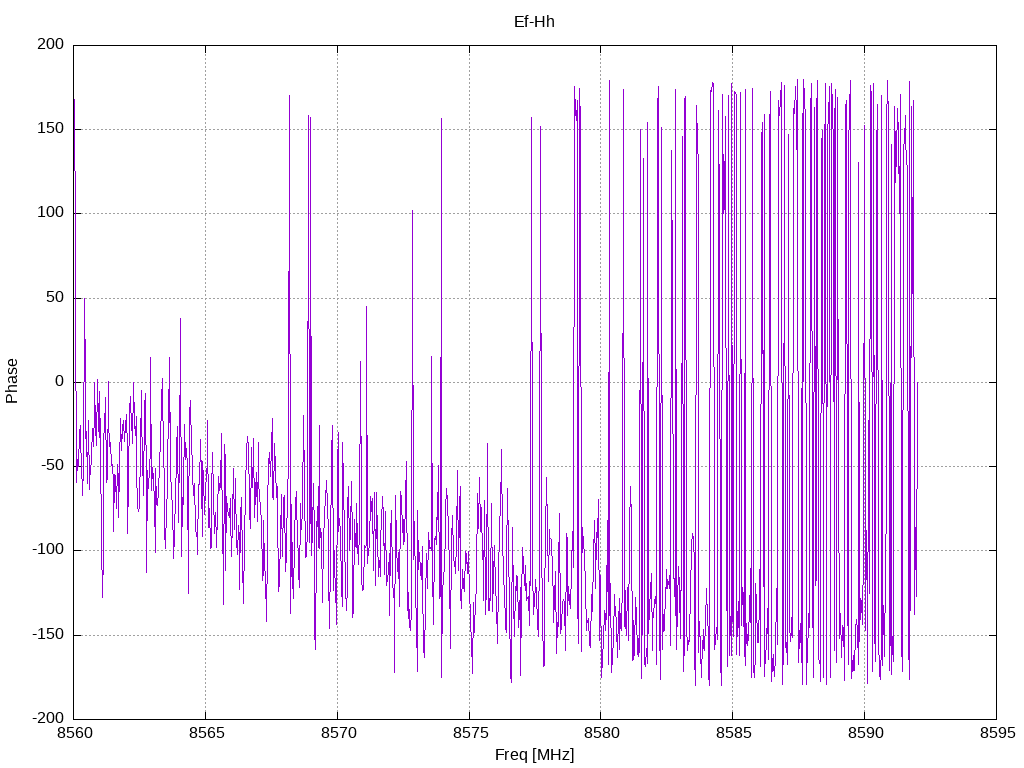Click the x-axis tick label '8570'

click(x=338, y=733)
